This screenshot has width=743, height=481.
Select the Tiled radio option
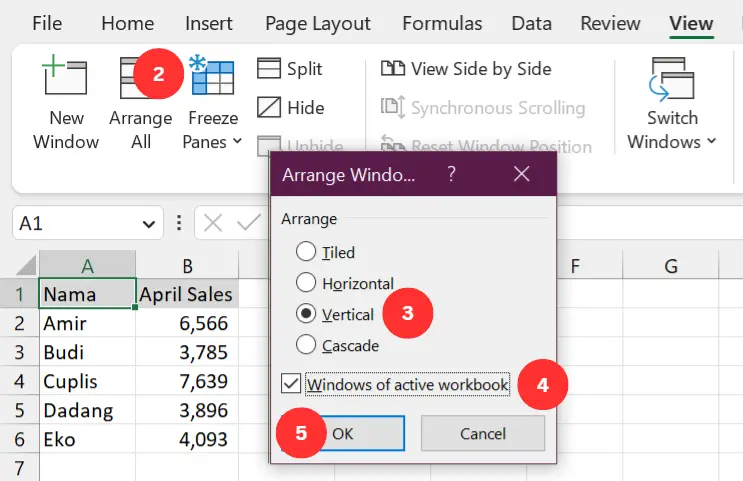coord(306,252)
